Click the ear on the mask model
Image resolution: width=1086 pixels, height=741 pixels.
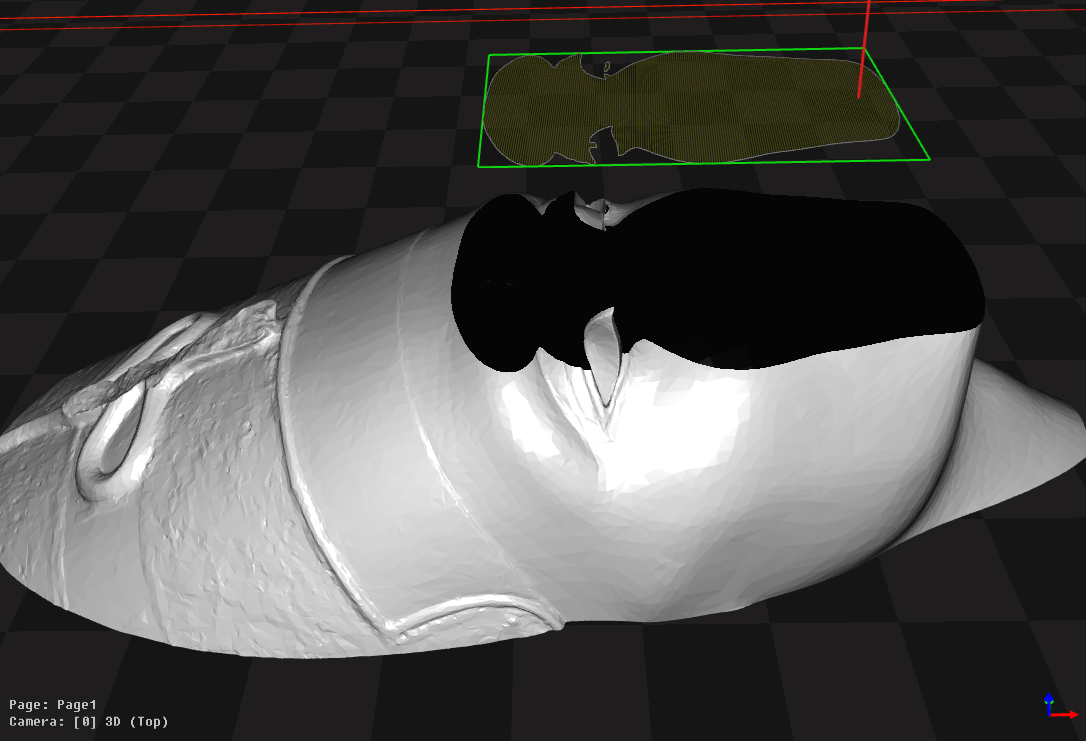(x=115, y=440)
